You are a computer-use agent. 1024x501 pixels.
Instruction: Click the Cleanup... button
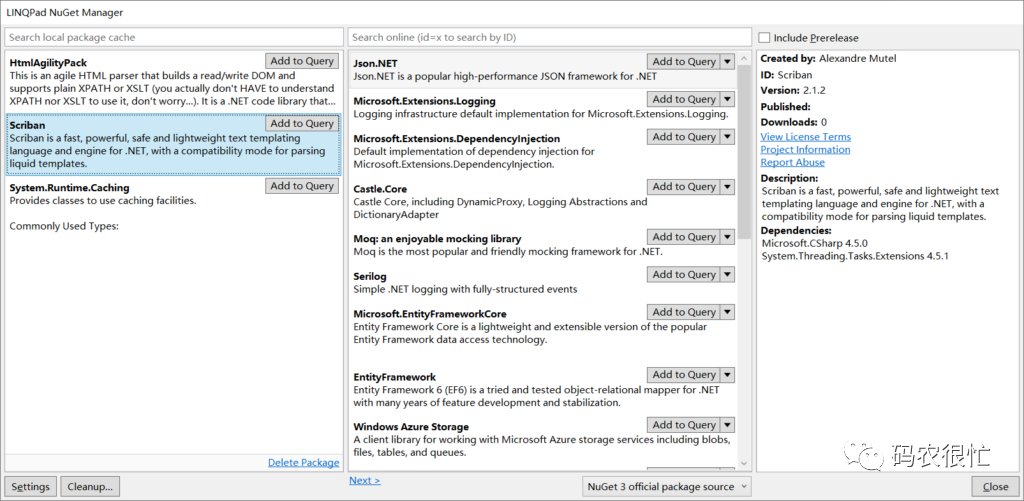(x=90, y=487)
